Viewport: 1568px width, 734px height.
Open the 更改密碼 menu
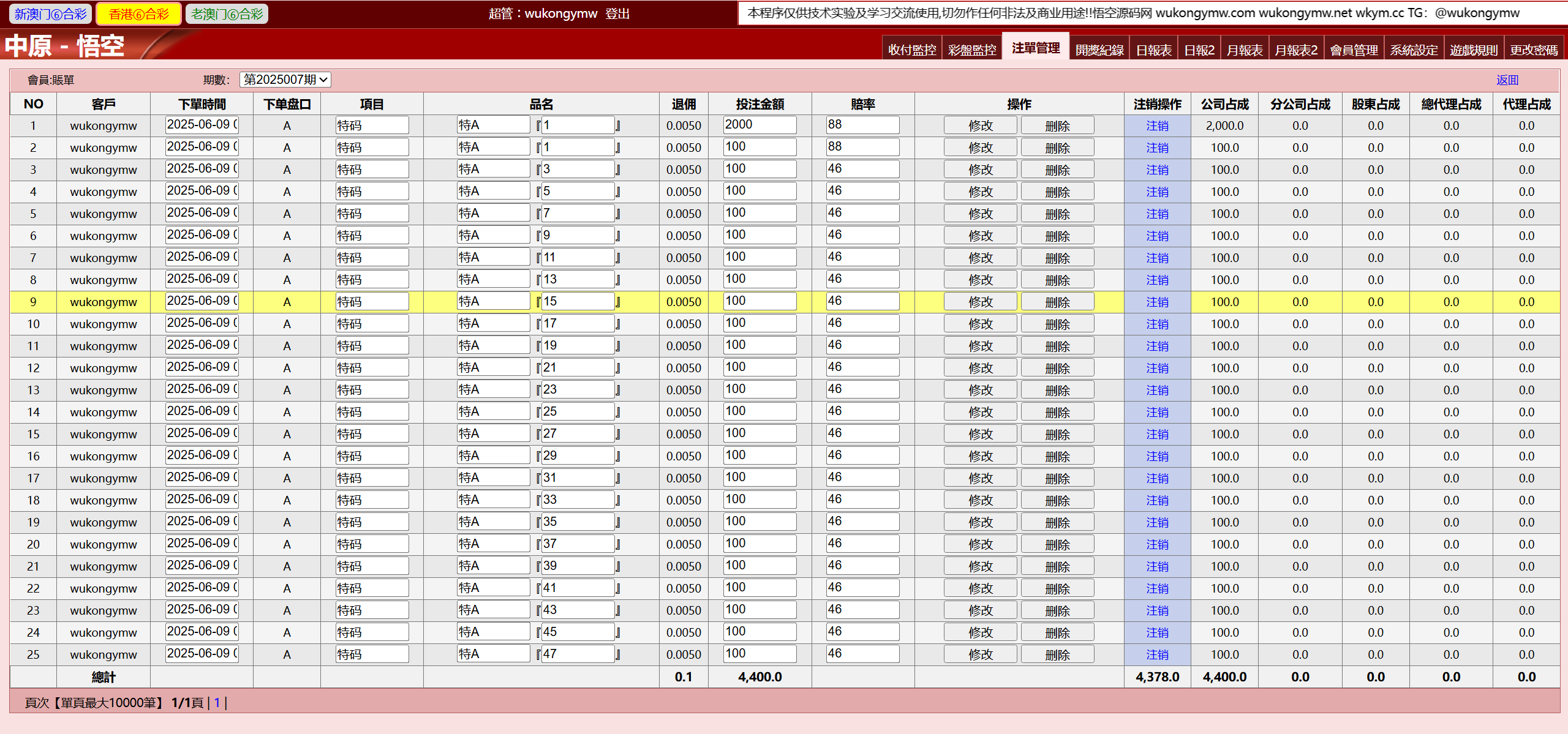coord(1534,50)
